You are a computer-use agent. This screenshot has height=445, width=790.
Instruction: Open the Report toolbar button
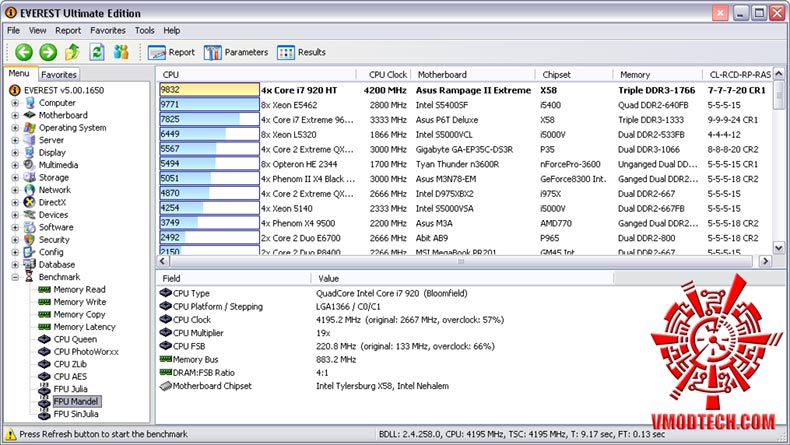point(171,52)
